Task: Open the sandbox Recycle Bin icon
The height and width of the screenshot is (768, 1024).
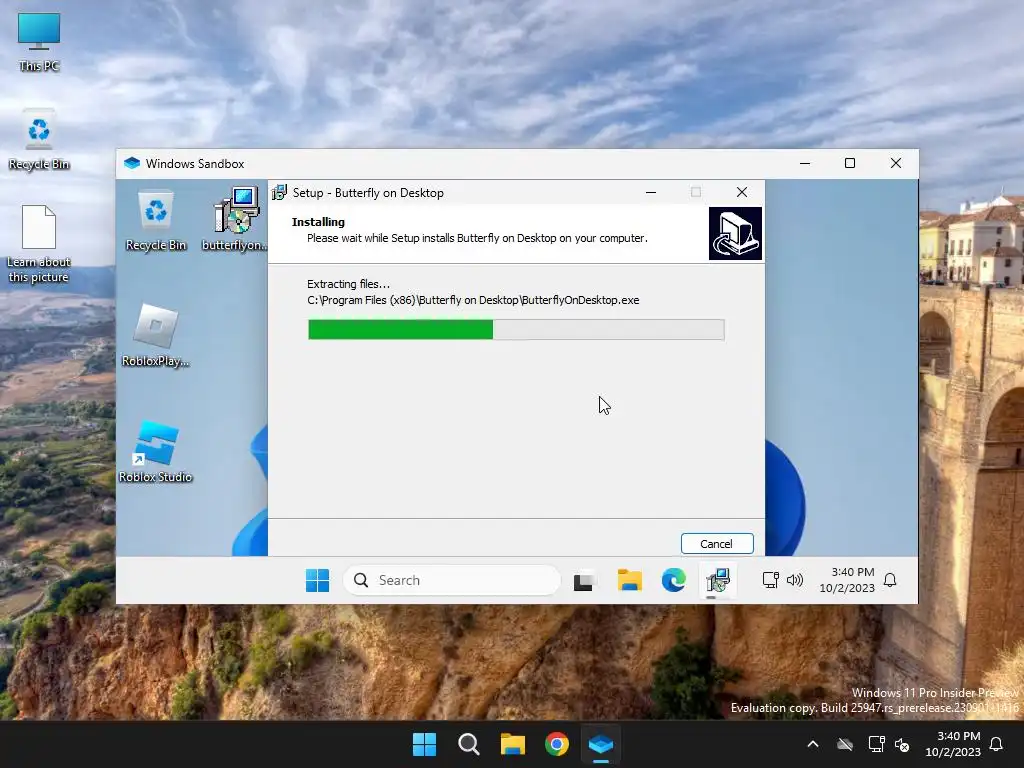Action: [155, 221]
